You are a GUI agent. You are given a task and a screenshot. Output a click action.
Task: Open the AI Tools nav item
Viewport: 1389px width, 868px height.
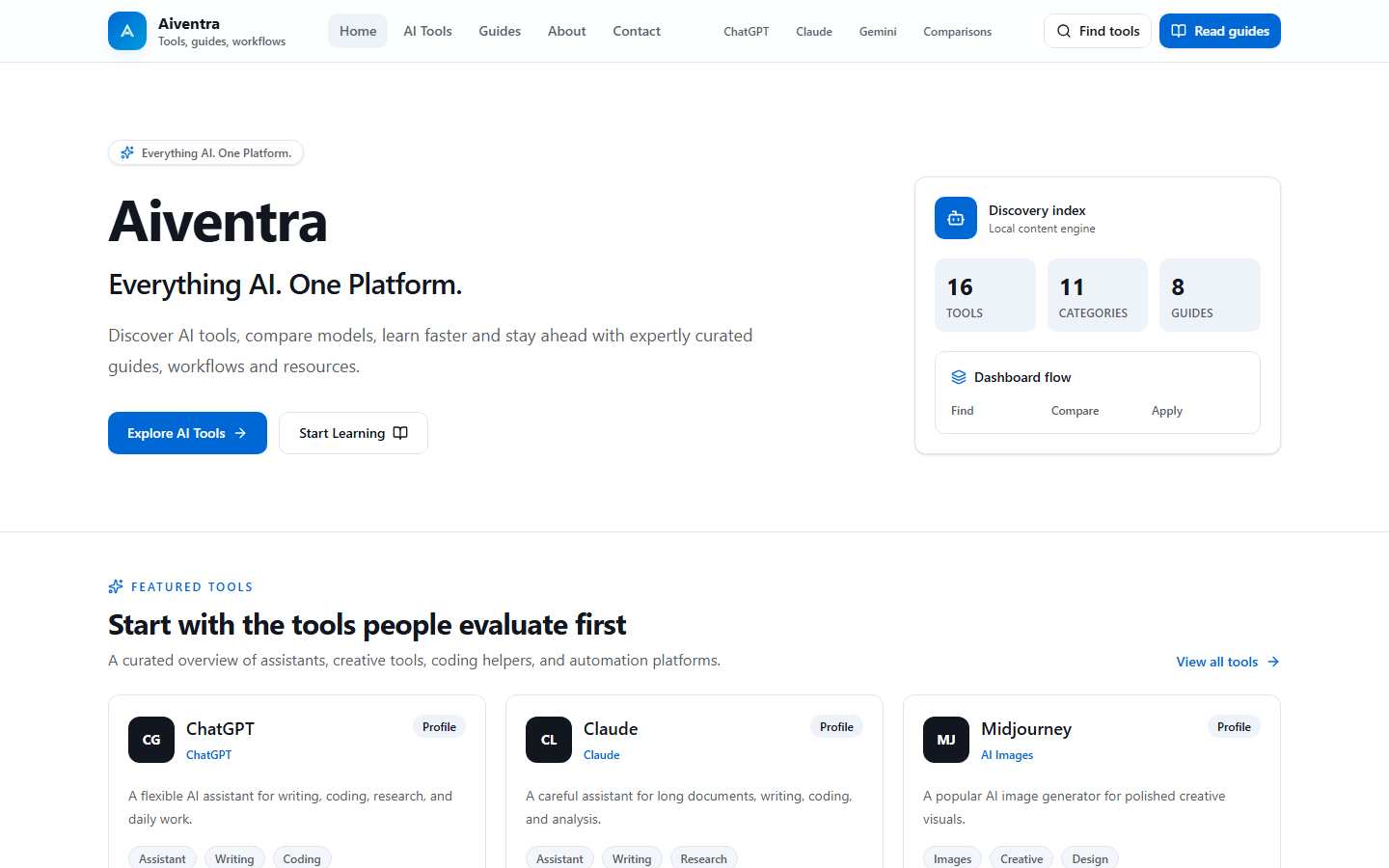point(427,31)
